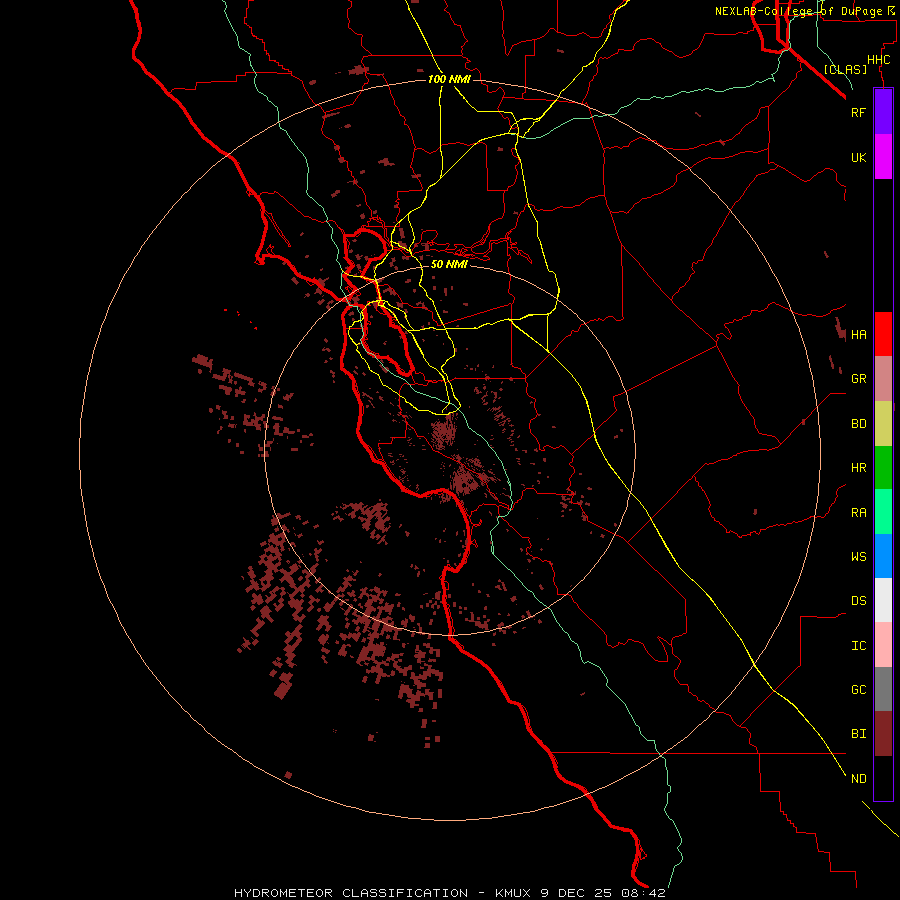The width and height of the screenshot is (900, 900).
Task: Click the BI legend label
Action: (858, 734)
